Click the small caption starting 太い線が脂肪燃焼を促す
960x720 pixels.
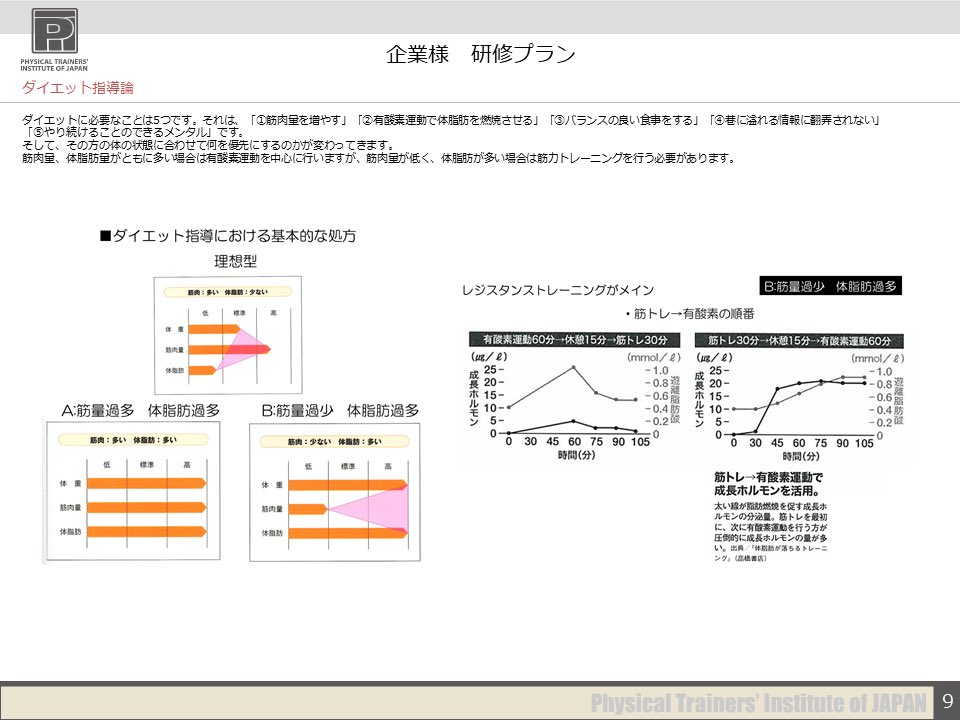pos(771,532)
